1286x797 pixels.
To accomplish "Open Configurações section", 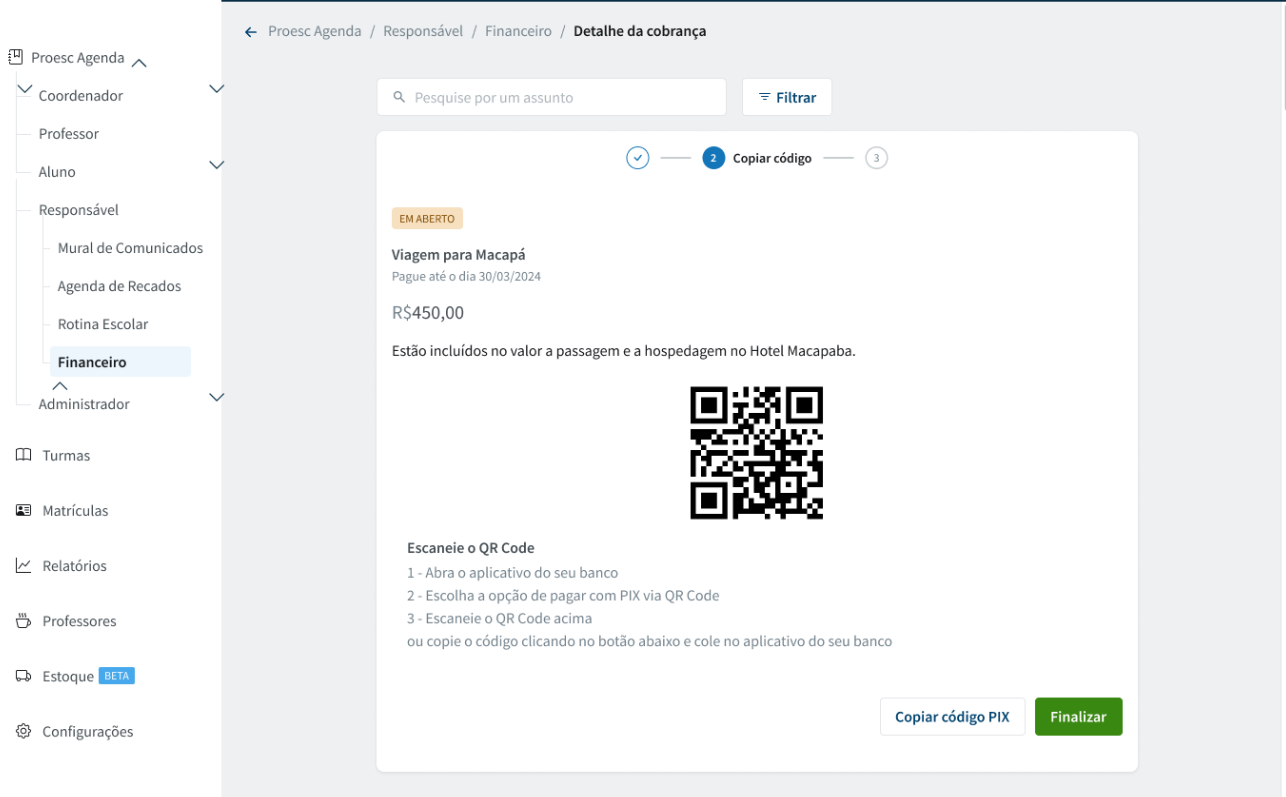I will (x=87, y=732).
